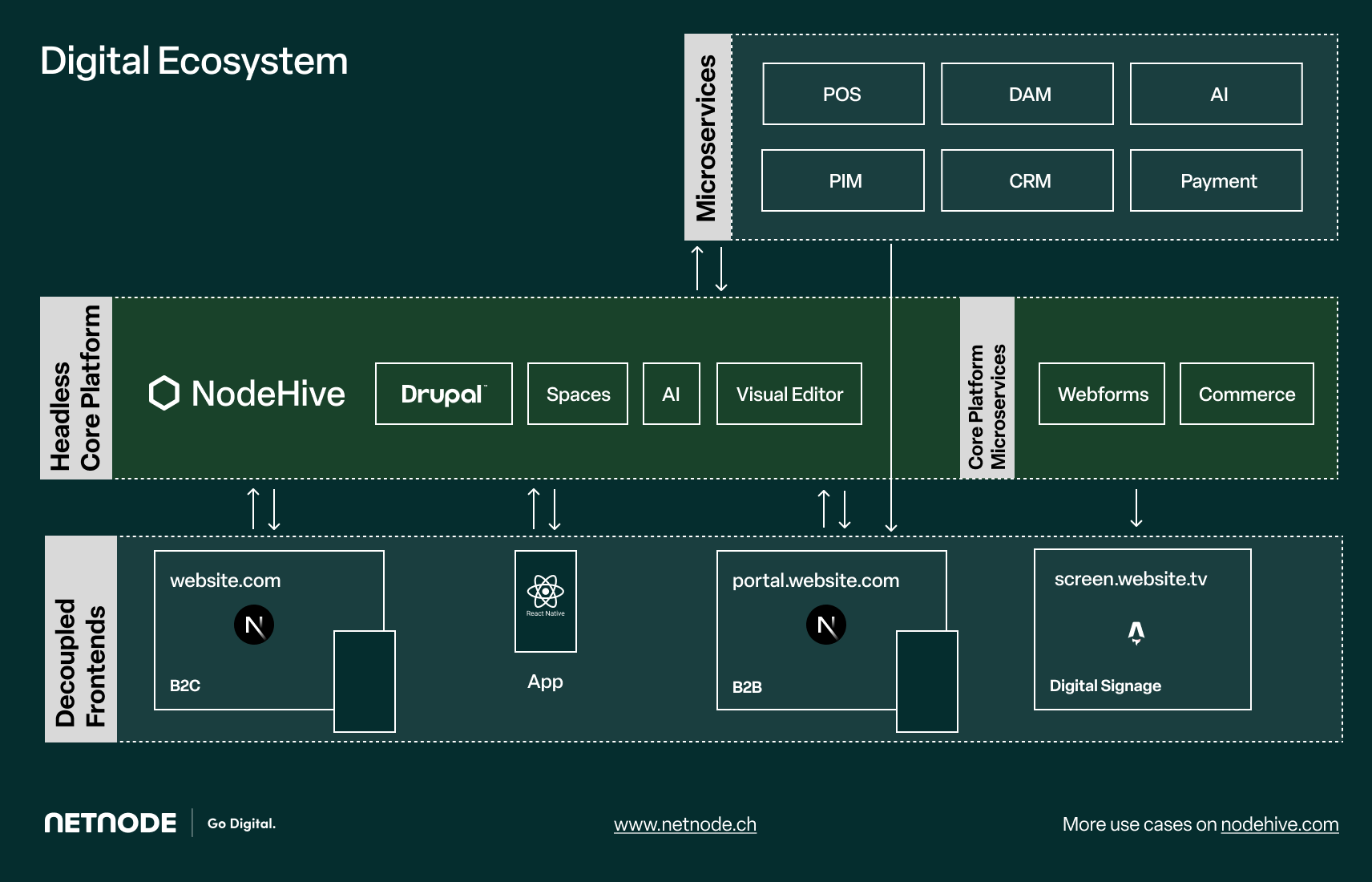Choose the CRM microservice box
The width and height of the screenshot is (1372, 882).
click(x=1027, y=180)
